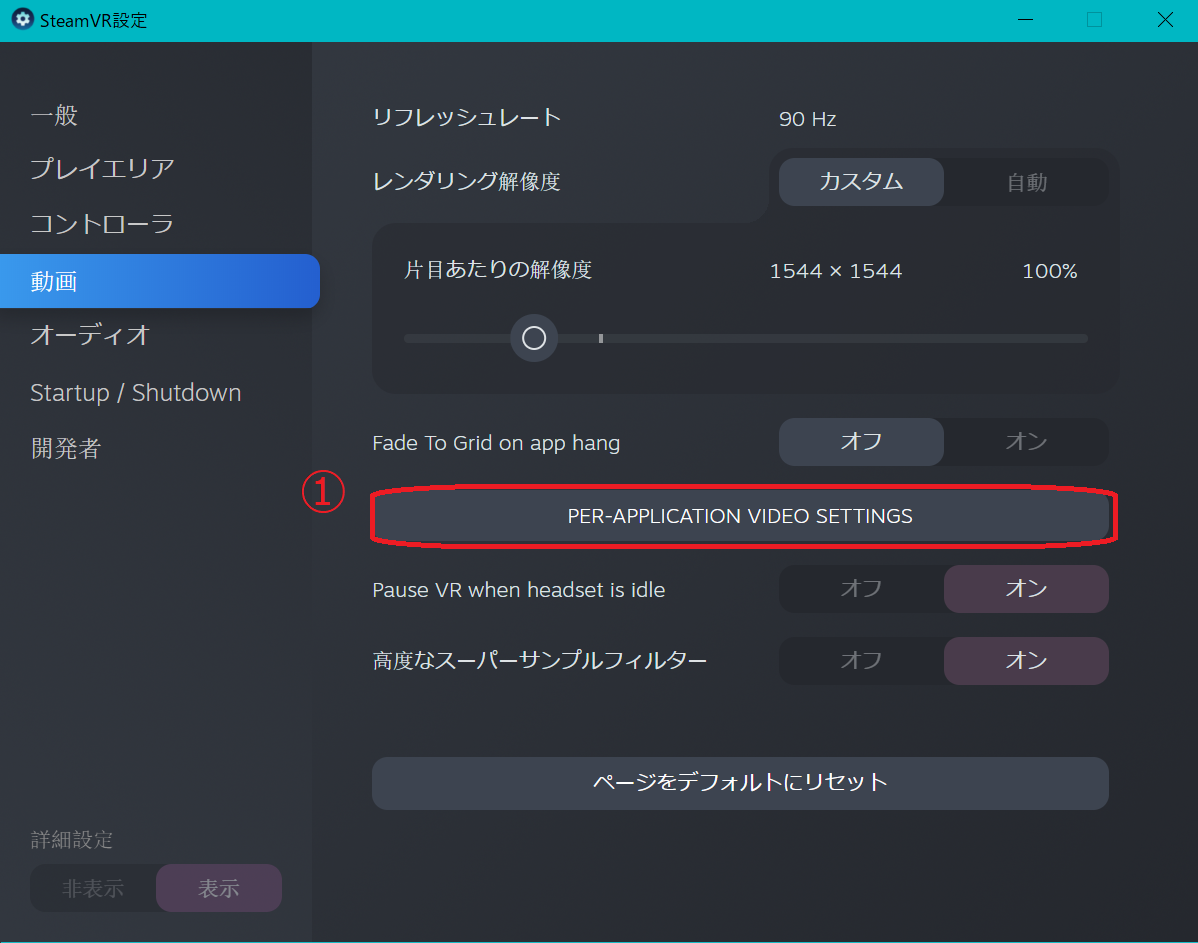Open the 開発者 settings section
This screenshot has width=1198, height=943.
[x=66, y=449]
